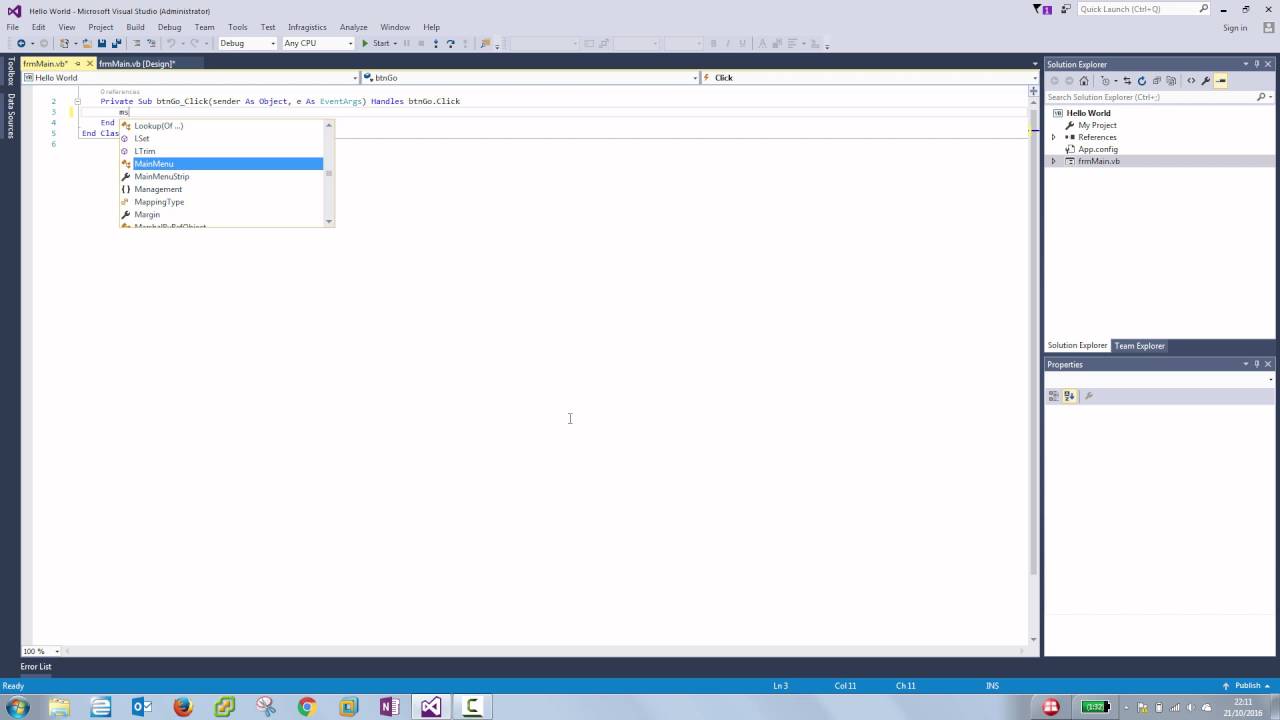Image resolution: width=1280 pixels, height=720 pixels.
Task: Open Visual Studio from the Windows taskbar
Action: pos(431,707)
